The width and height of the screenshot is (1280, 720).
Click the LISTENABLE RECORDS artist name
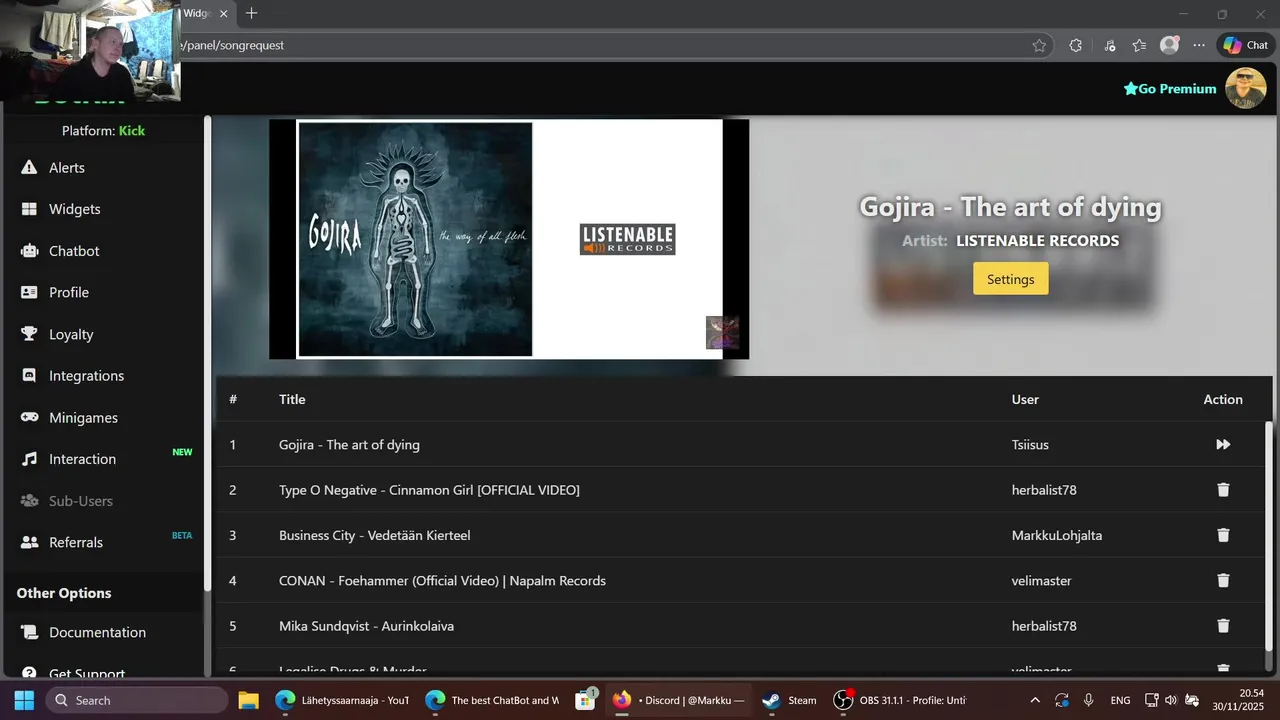pyautogui.click(x=1037, y=241)
